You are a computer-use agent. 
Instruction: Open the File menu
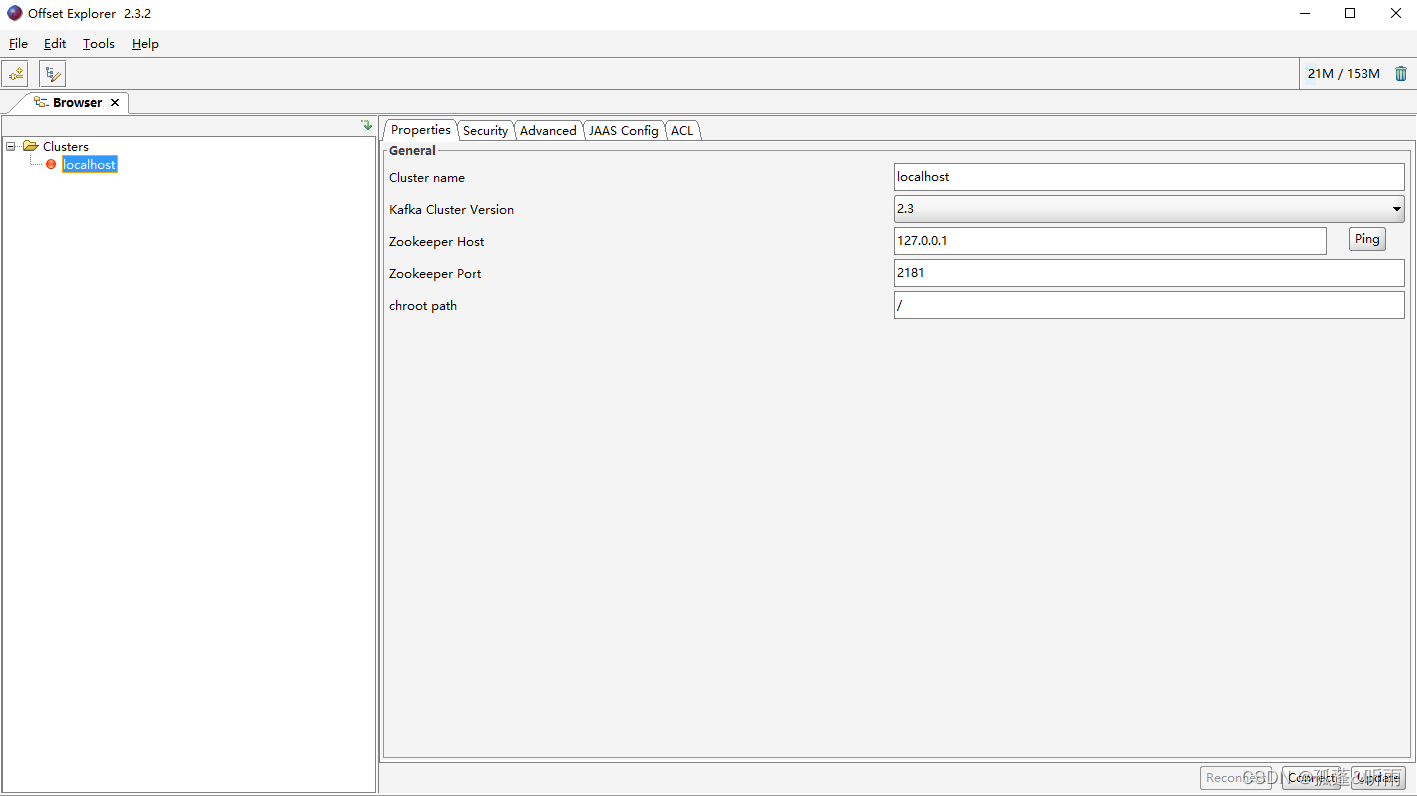pos(18,44)
